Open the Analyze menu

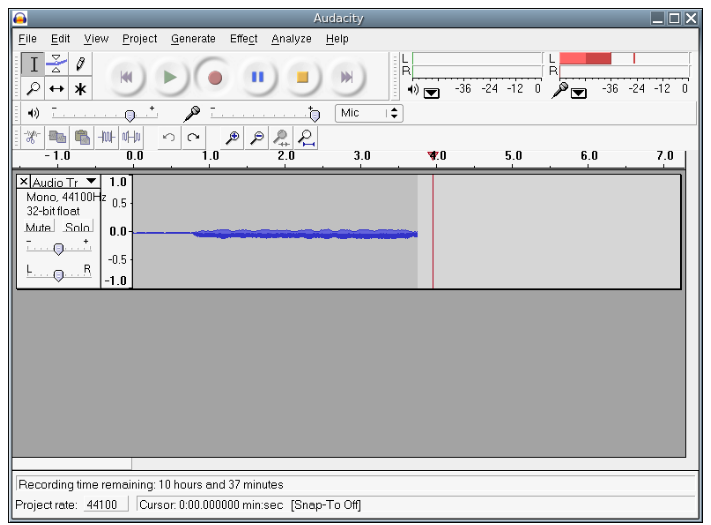[291, 39]
